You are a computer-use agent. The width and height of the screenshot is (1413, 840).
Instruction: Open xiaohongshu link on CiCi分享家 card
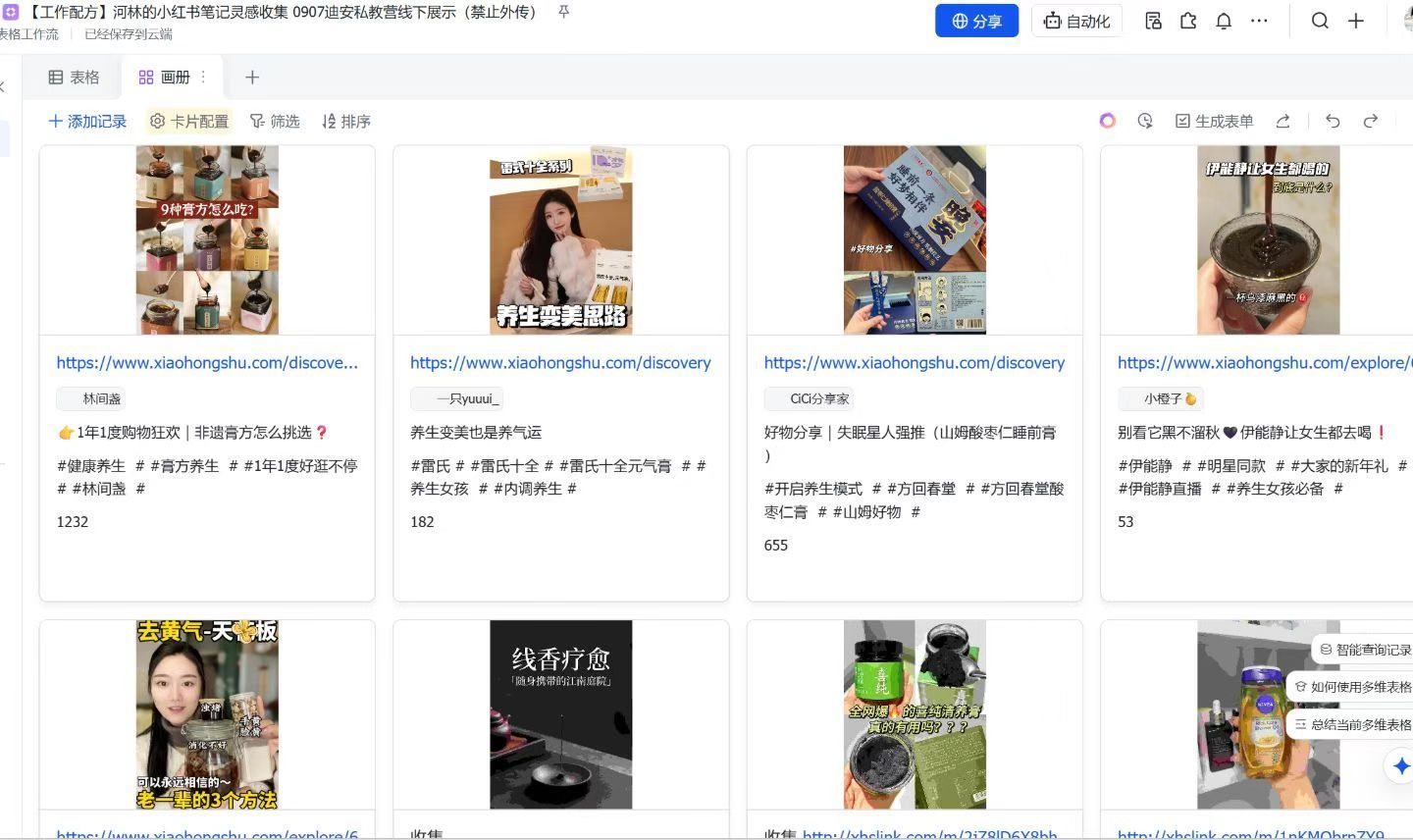point(915,362)
